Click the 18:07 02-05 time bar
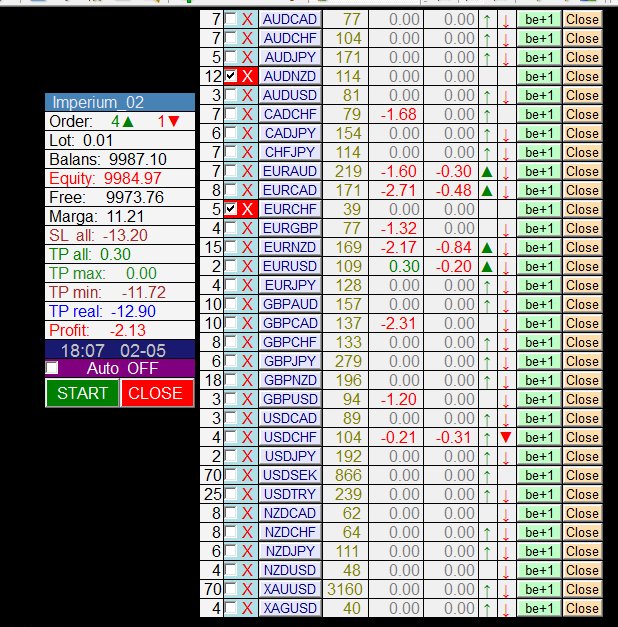 (x=120, y=350)
